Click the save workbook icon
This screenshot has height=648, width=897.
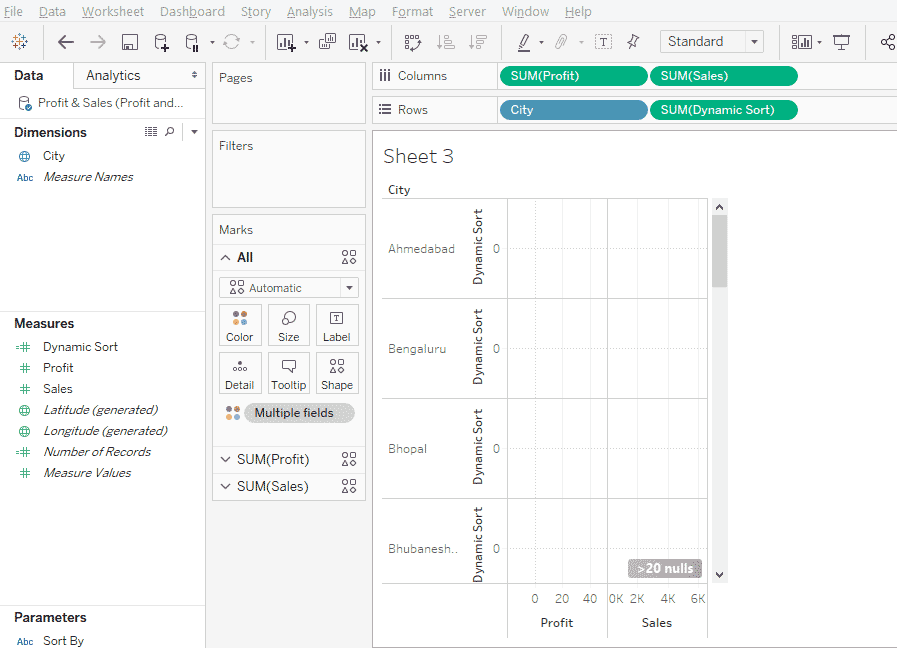(131, 41)
